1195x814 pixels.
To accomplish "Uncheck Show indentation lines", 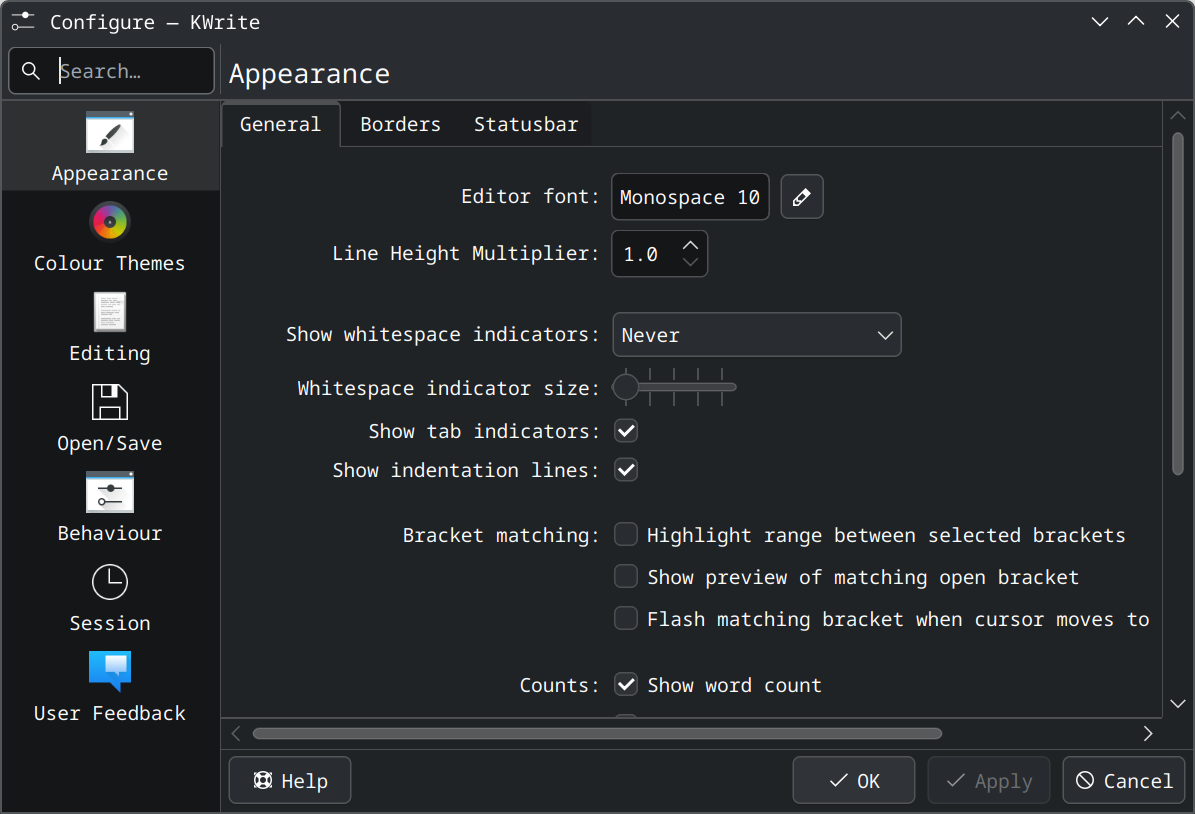I will (626, 470).
